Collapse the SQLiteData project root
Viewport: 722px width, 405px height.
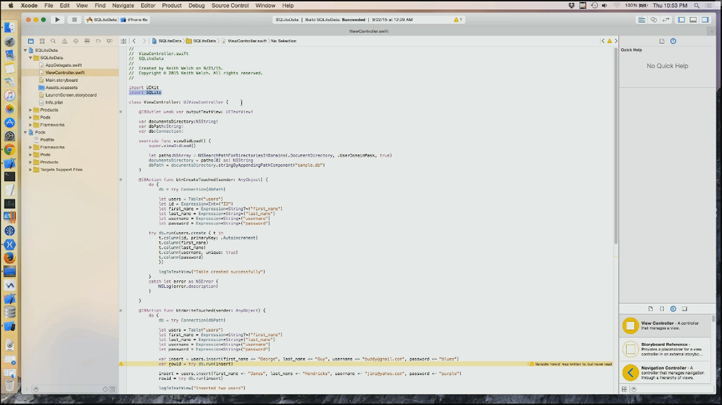[x=26, y=50]
